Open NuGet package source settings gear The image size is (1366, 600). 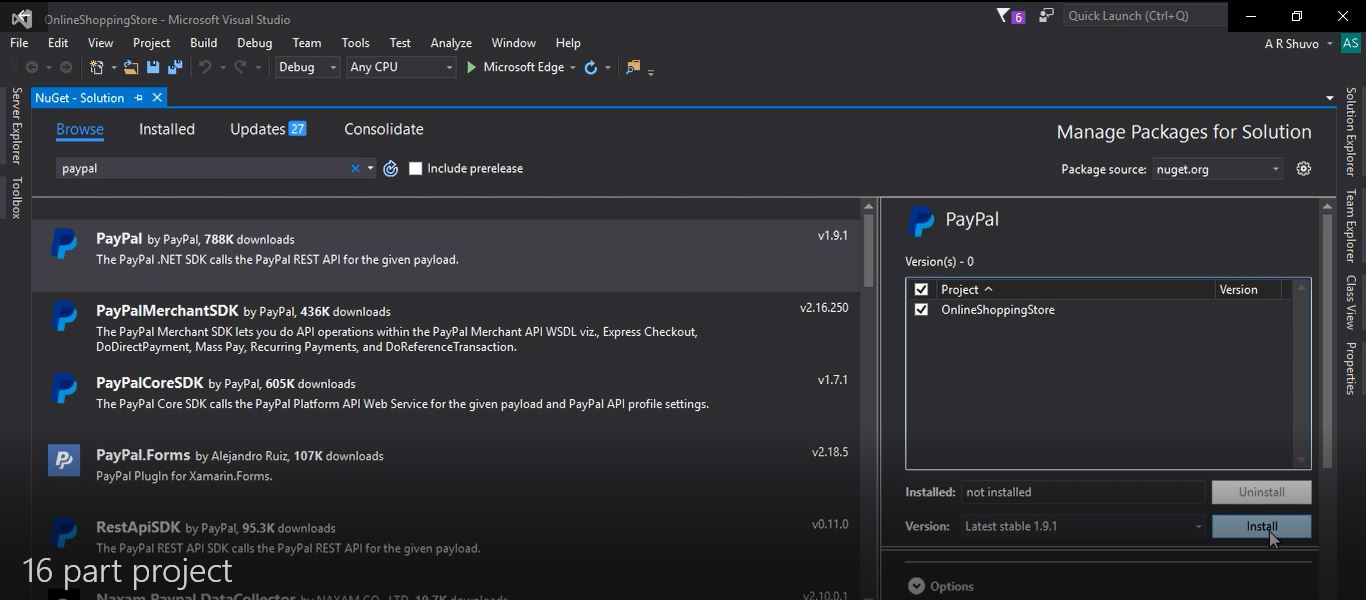(1303, 169)
